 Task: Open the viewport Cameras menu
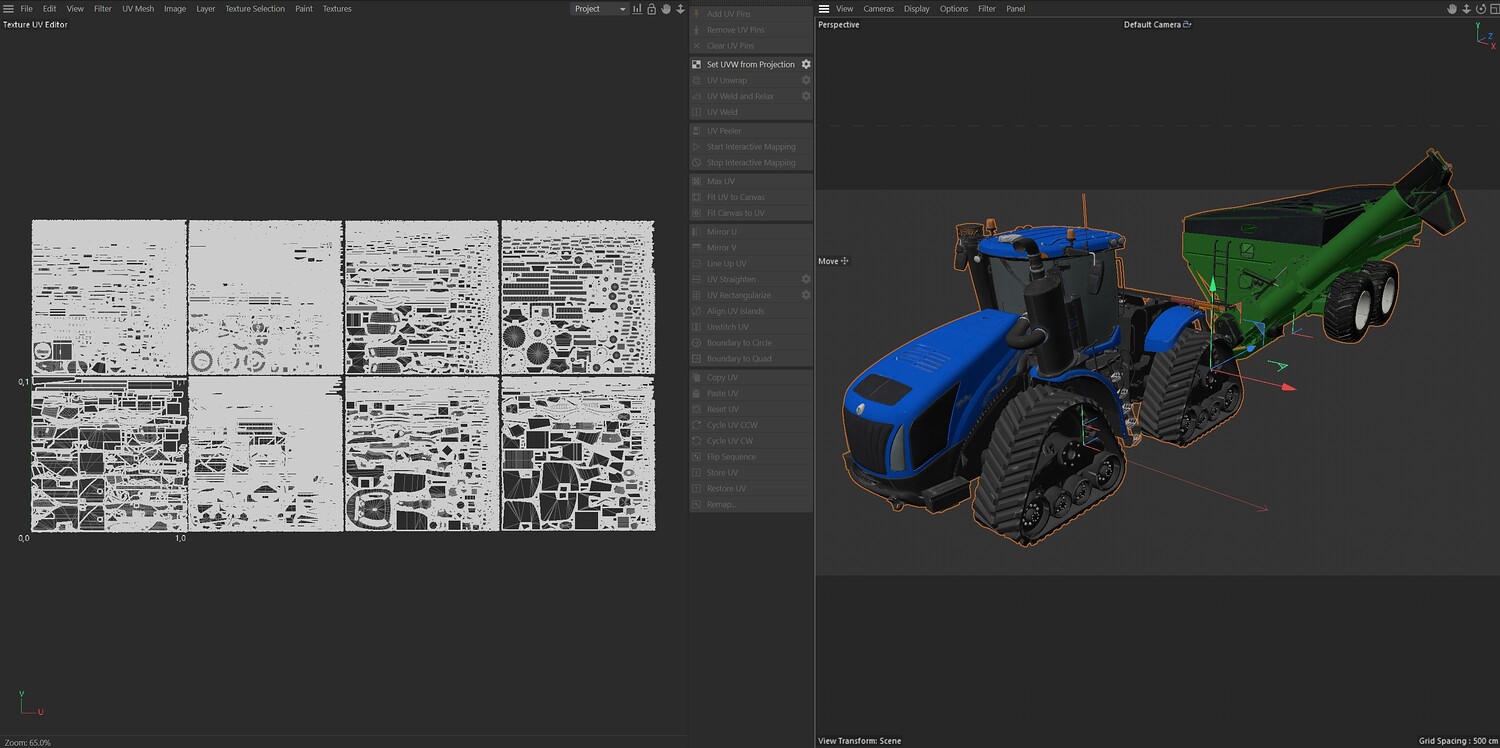[879, 9]
